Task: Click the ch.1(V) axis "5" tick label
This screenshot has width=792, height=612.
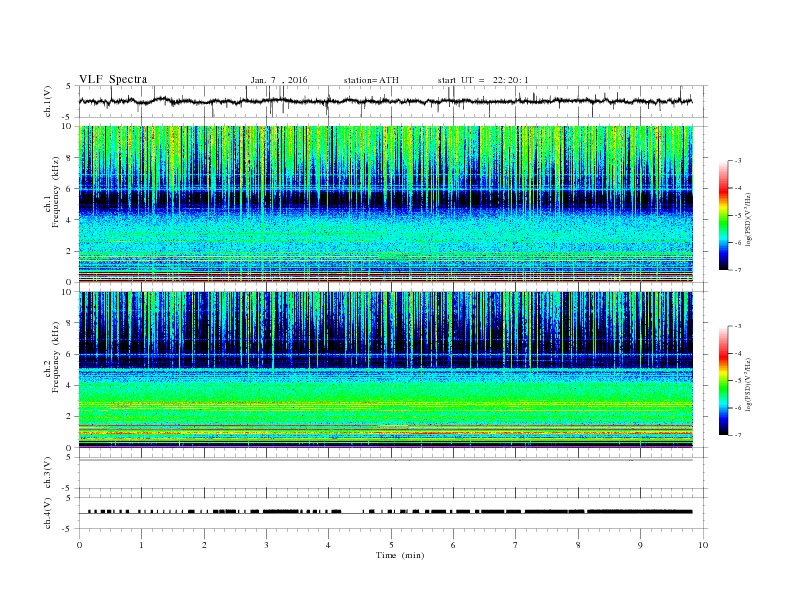Action: tap(69, 86)
